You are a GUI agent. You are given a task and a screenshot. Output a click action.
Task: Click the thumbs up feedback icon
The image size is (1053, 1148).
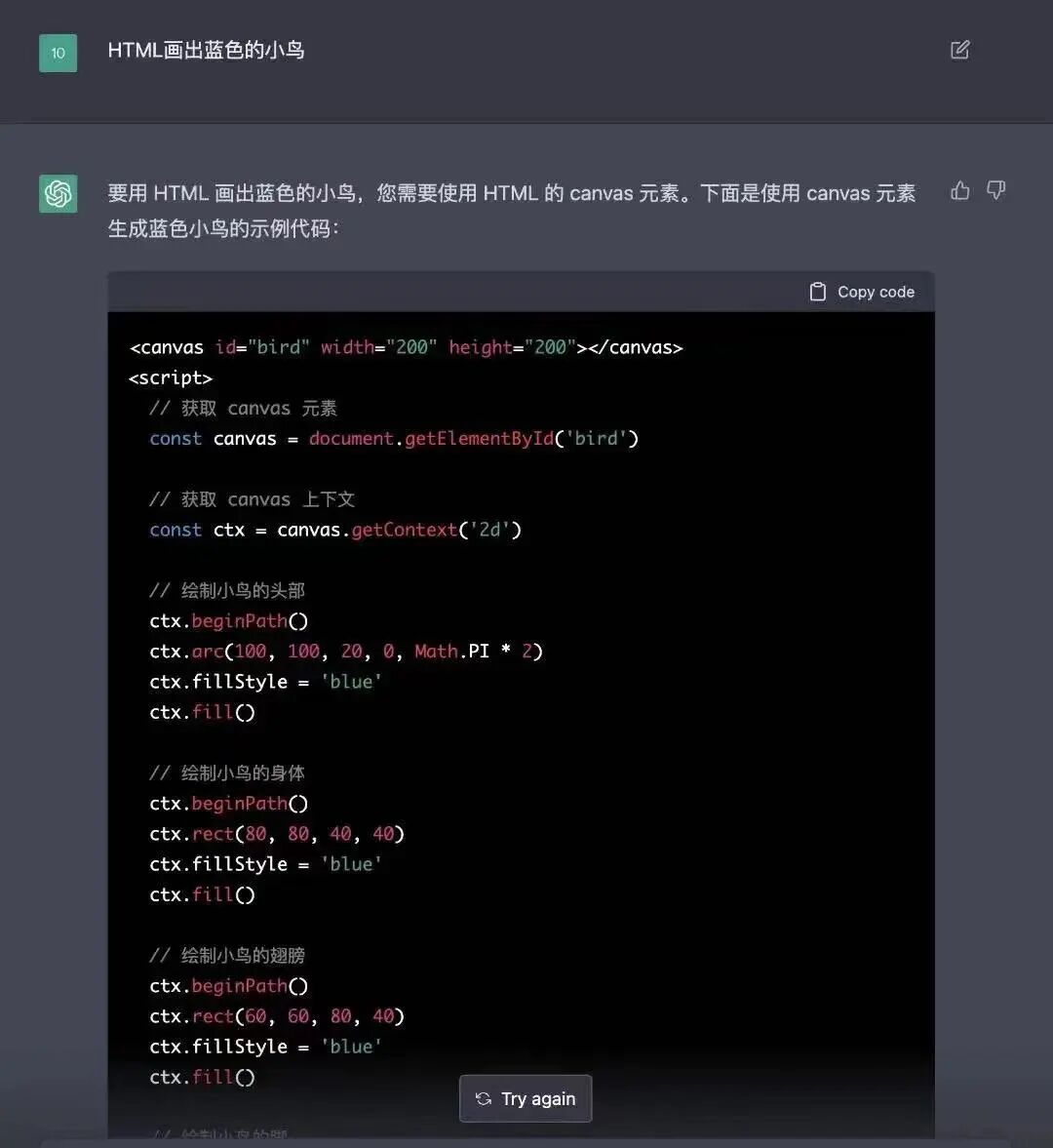point(960,191)
